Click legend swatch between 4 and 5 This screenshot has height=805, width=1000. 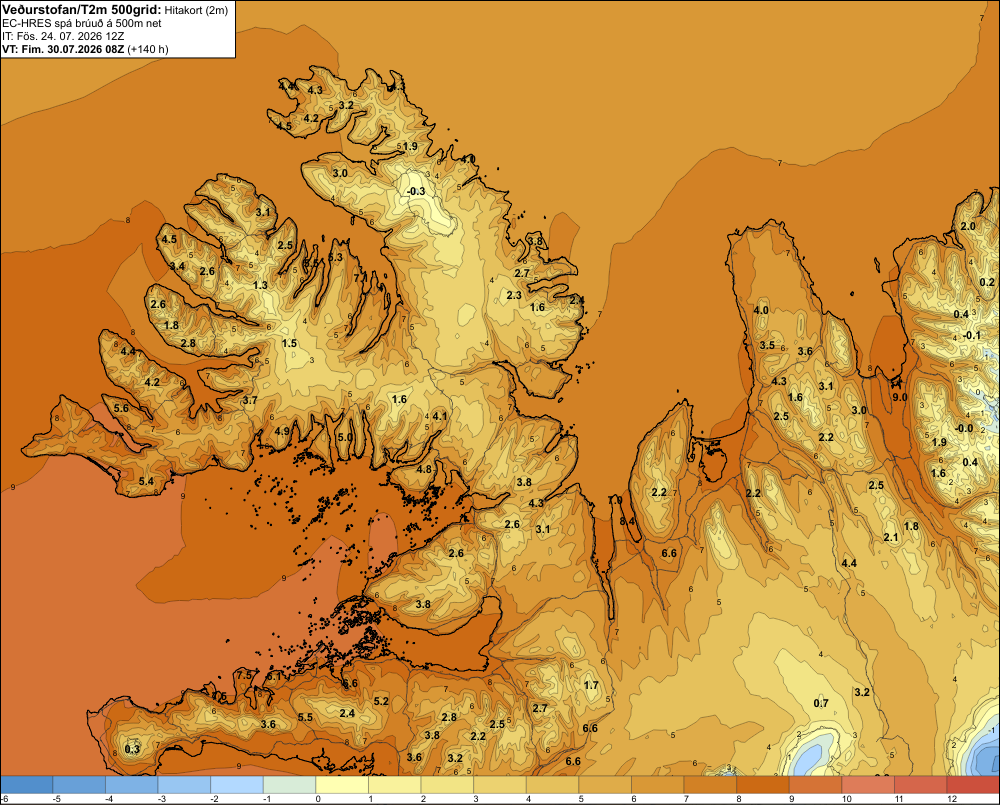click(553, 784)
